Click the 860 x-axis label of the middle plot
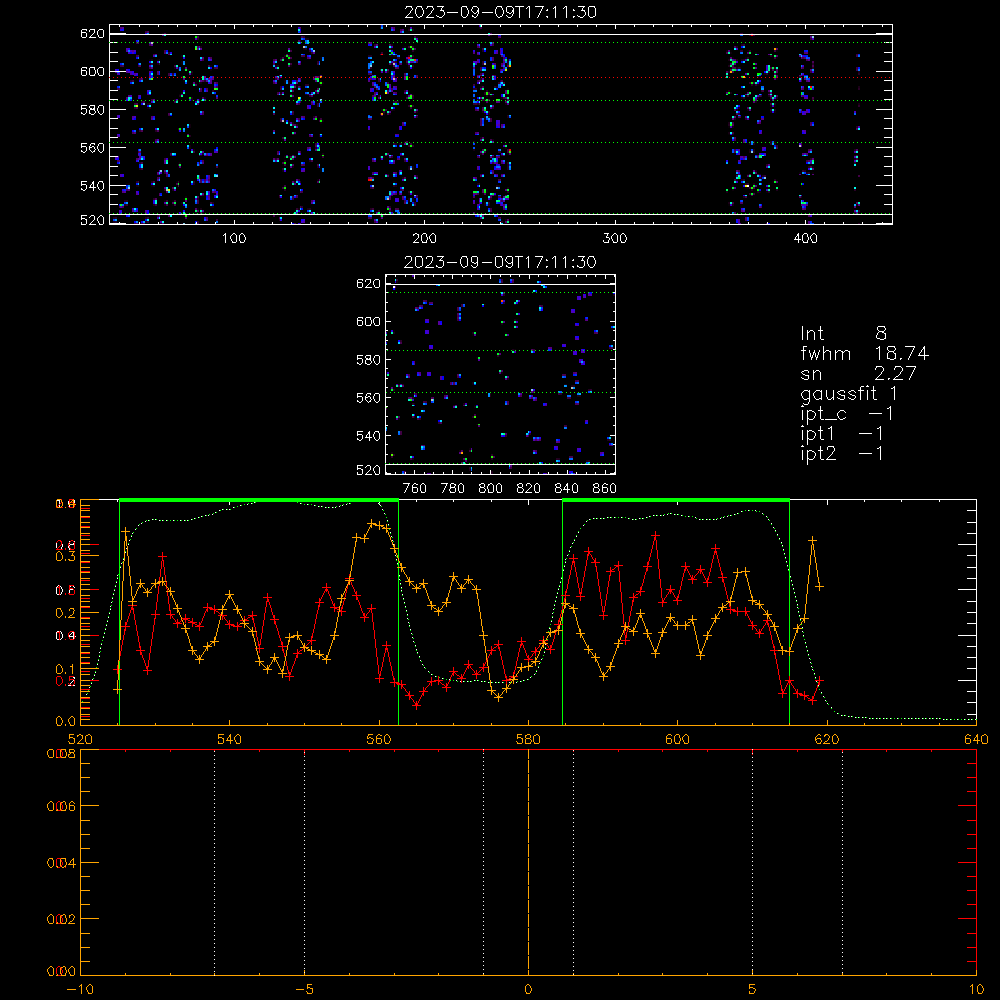 point(605,489)
